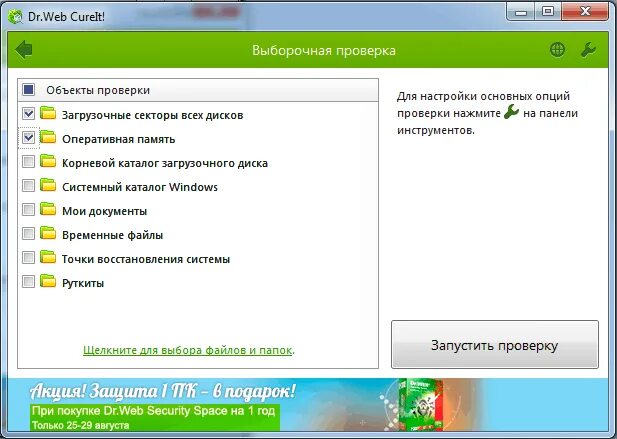Tick Точки восстановления системы checkbox
This screenshot has width=617, height=439.
(x=28, y=258)
